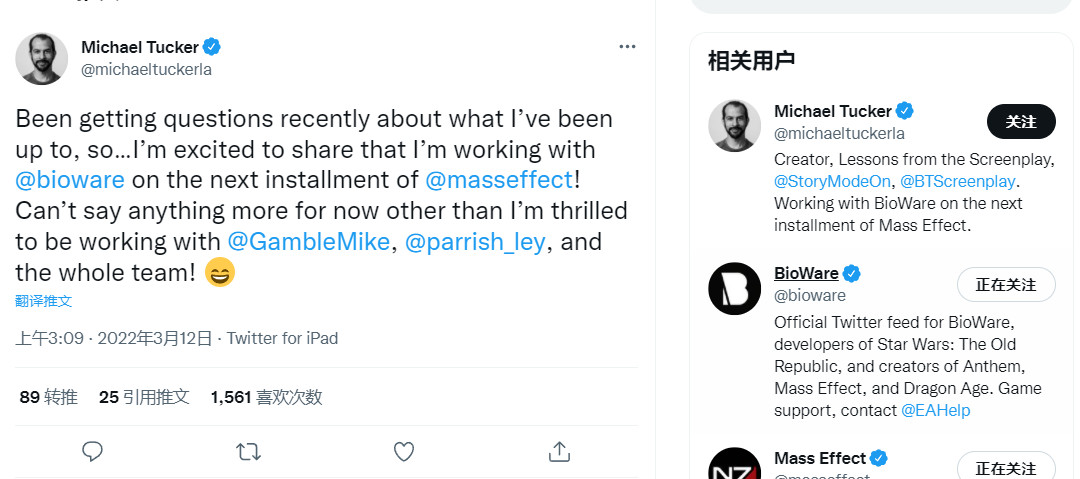Click Michael Tucker's avatar in related users
The height and width of the screenshot is (479, 1080).
pos(735,126)
